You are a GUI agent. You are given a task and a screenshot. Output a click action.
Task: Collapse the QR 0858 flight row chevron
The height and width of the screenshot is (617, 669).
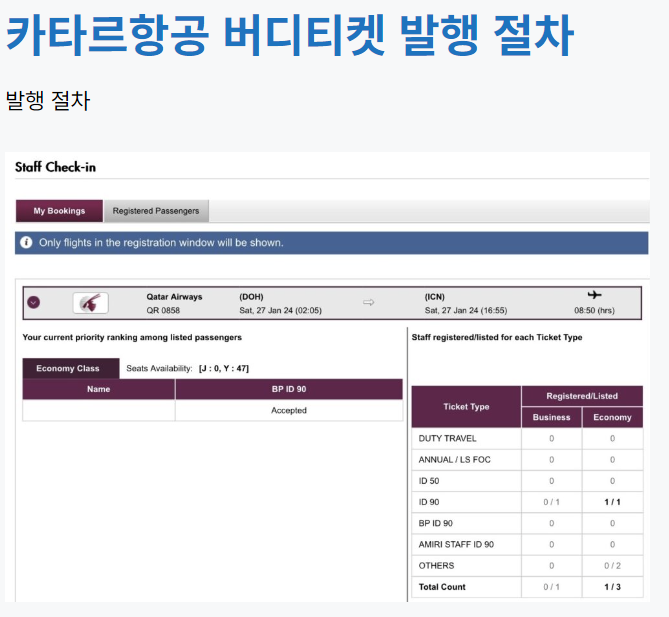point(34,303)
